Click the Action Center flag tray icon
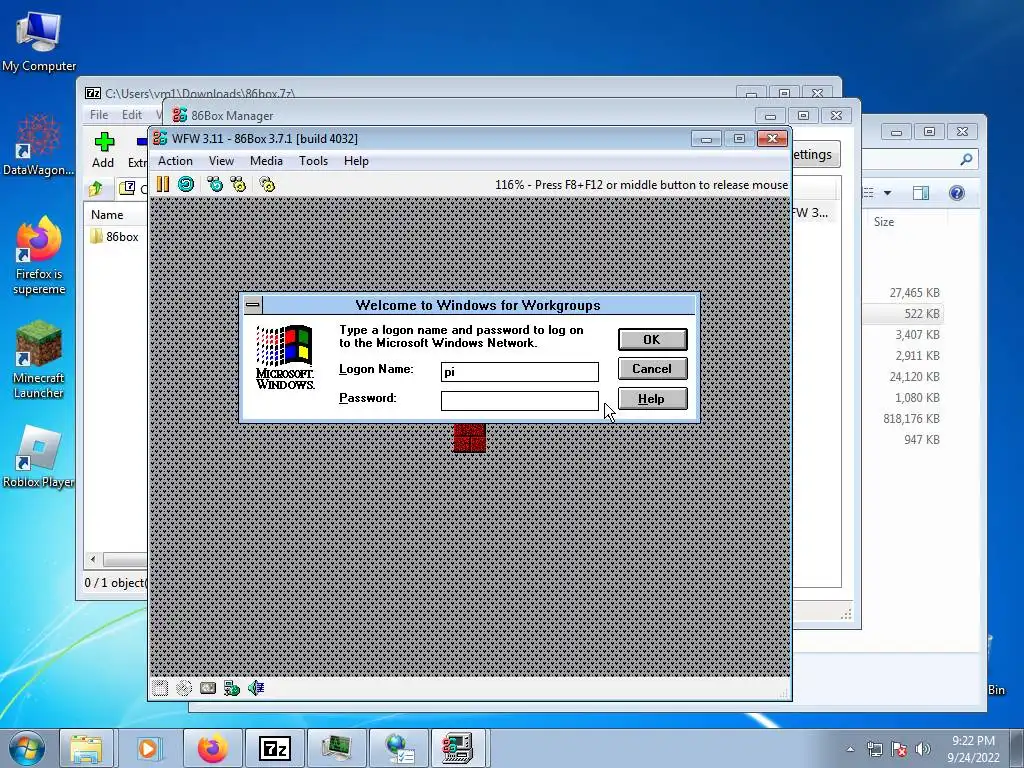The width and height of the screenshot is (1024, 768). point(899,749)
